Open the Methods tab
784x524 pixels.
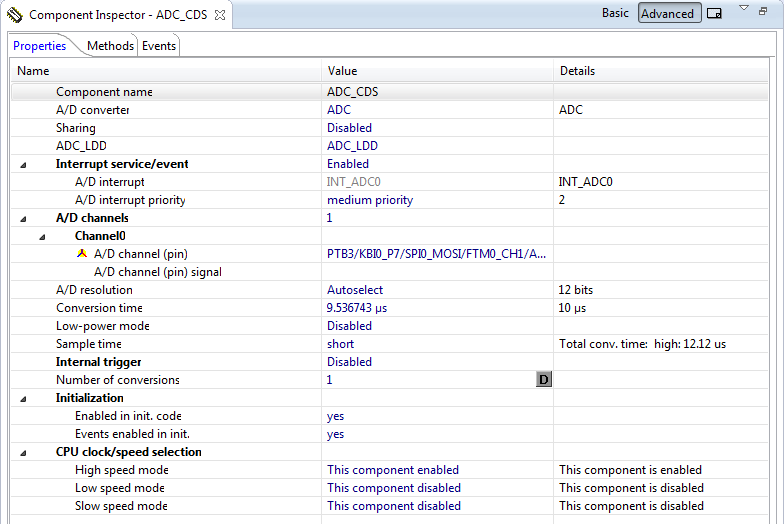point(110,46)
